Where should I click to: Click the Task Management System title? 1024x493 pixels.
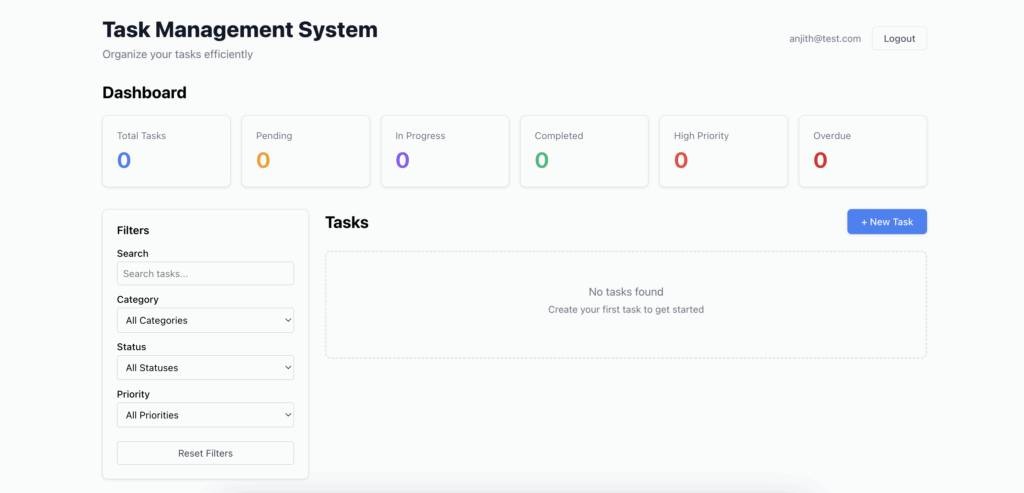tap(240, 30)
